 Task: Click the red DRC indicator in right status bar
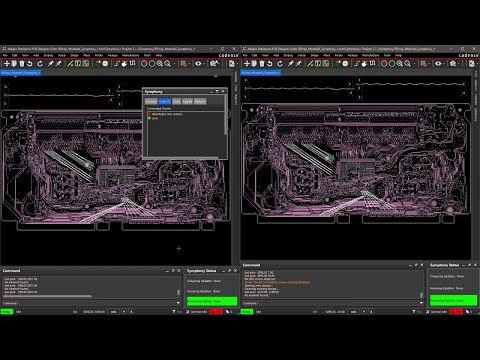pyautogui.click(x=456, y=312)
